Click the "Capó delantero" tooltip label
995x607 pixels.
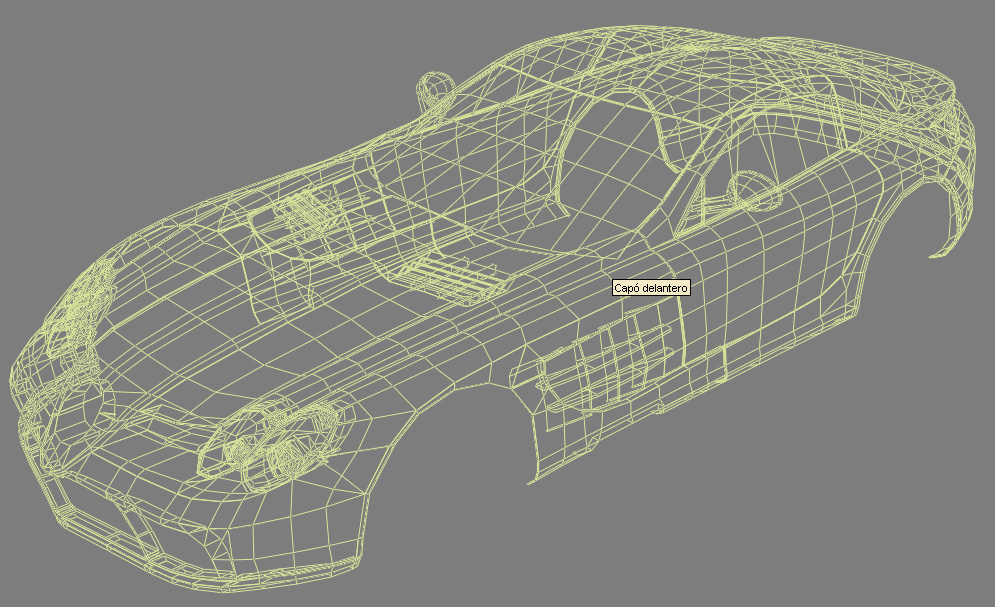click(651, 288)
